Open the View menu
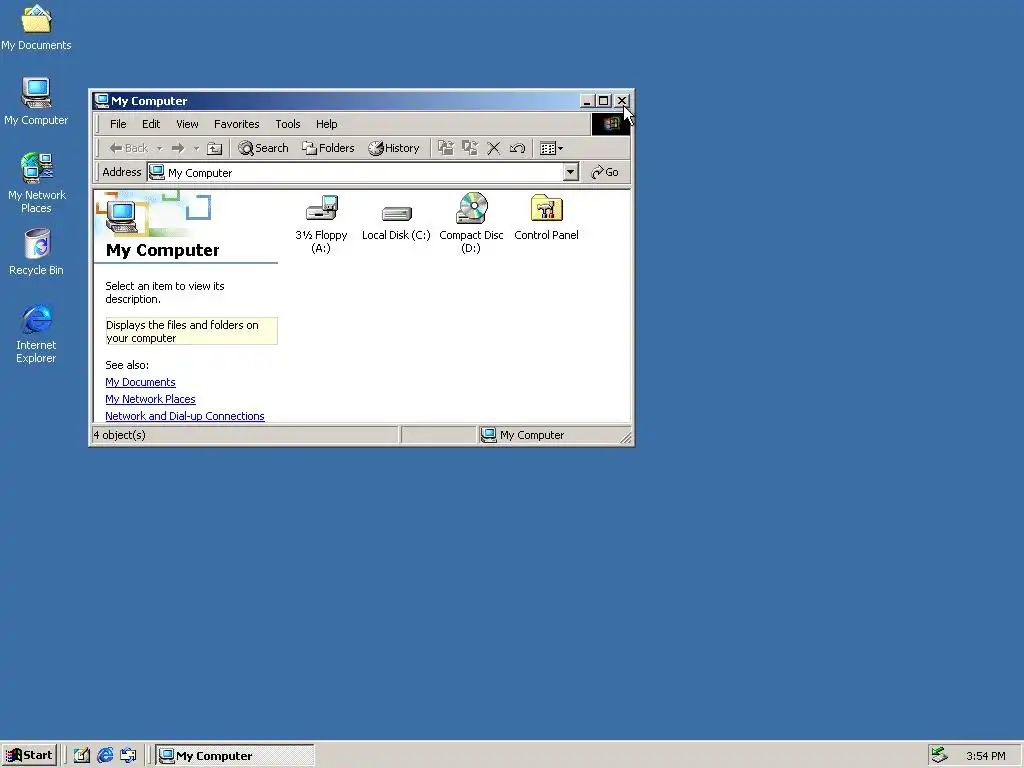Screen dimensions: 1024x768 (x=187, y=124)
